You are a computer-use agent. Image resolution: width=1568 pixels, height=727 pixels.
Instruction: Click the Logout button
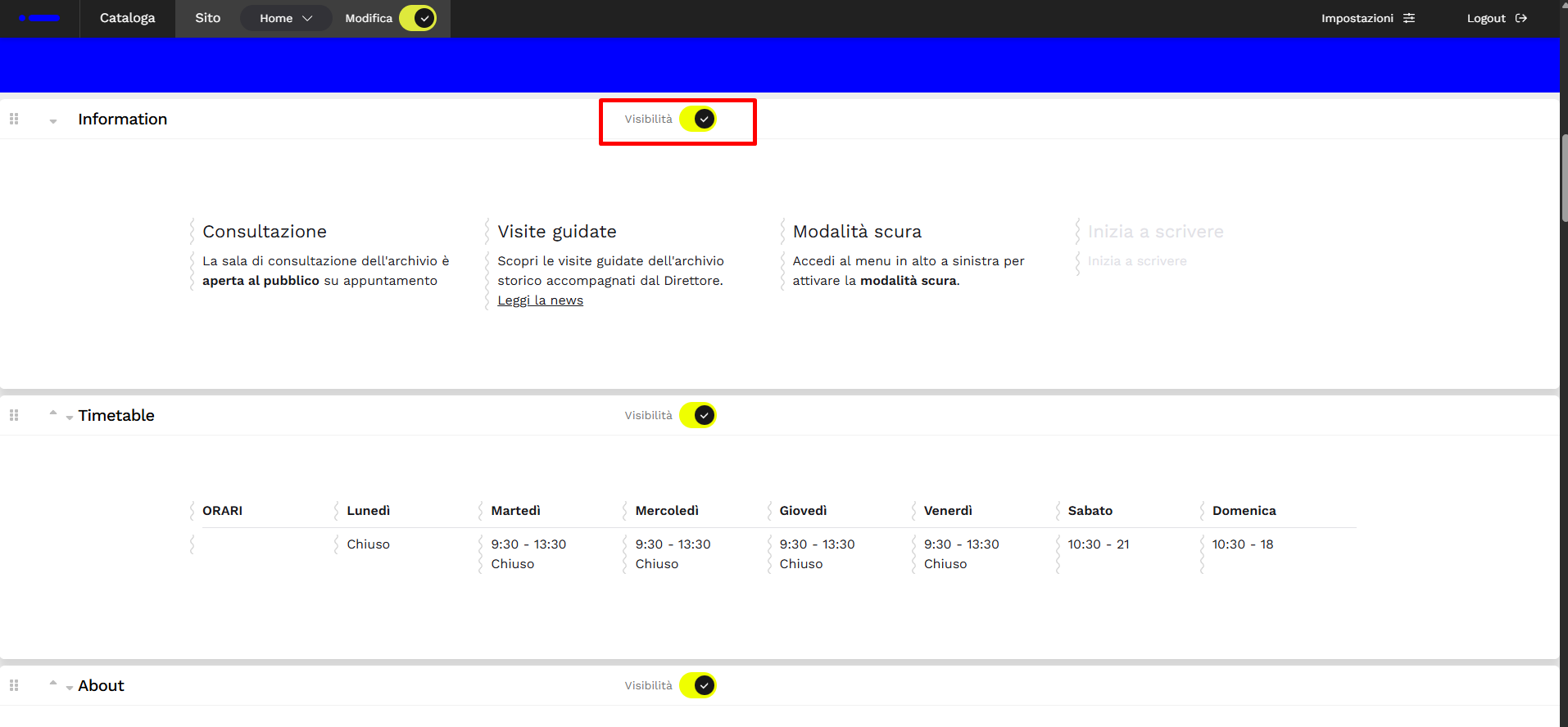(x=1497, y=18)
